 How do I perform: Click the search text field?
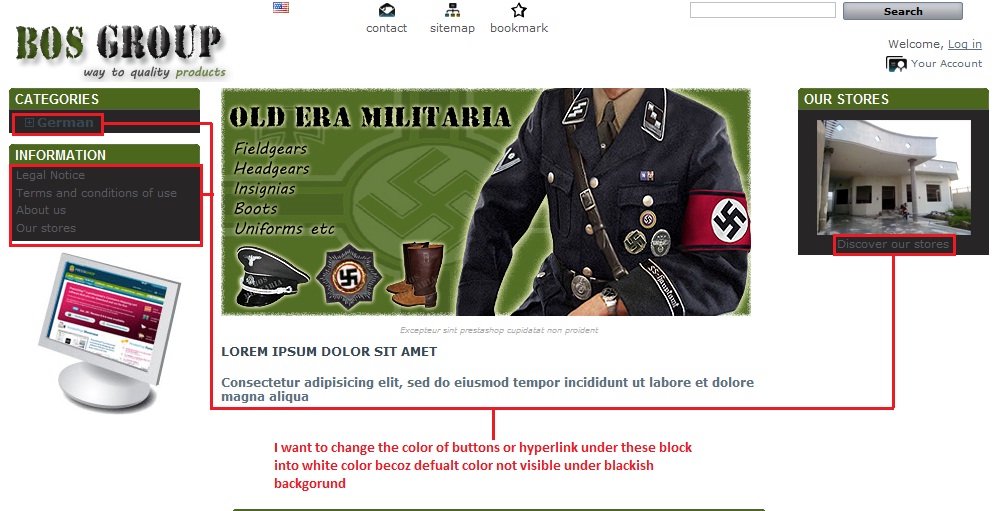pyautogui.click(x=763, y=10)
